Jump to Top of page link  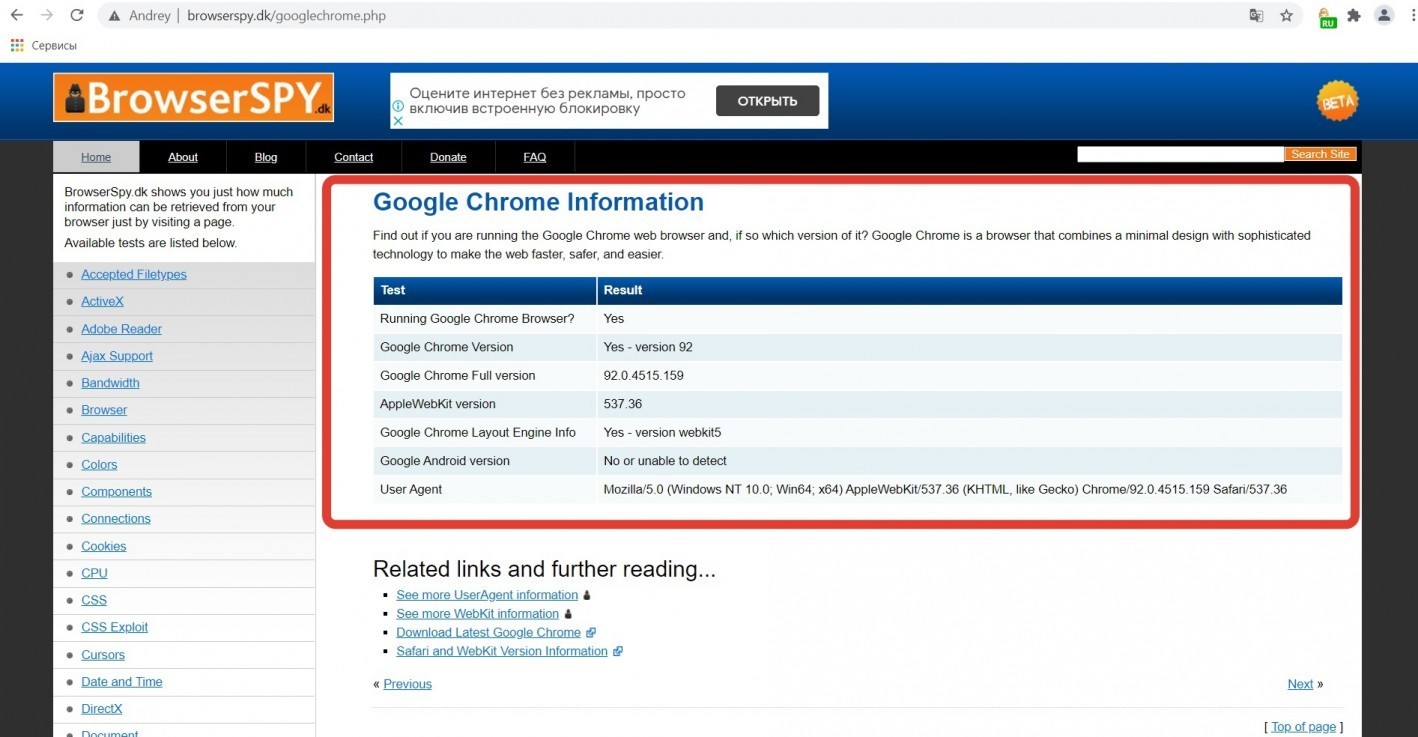pyautogui.click(x=1303, y=727)
